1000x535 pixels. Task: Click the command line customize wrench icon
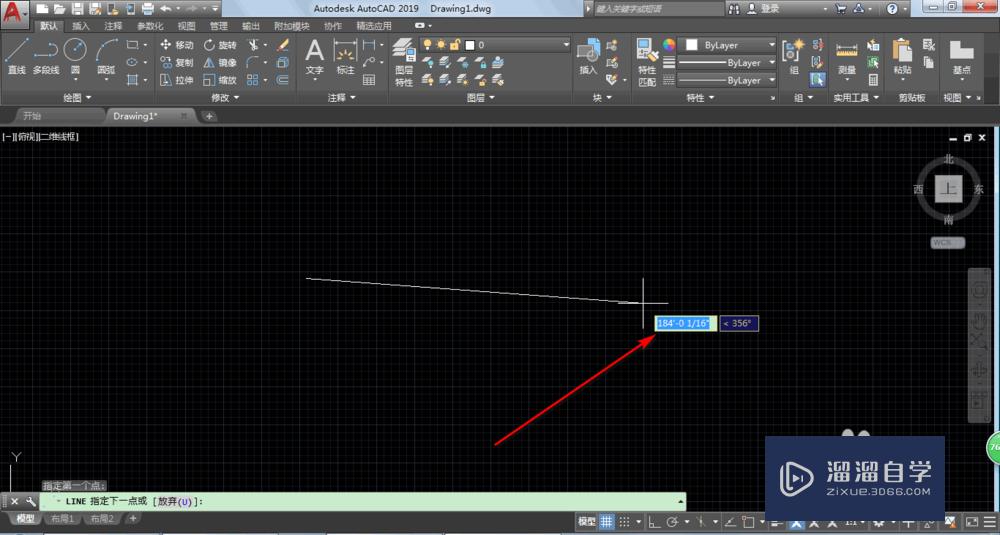(x=30, y=502)
